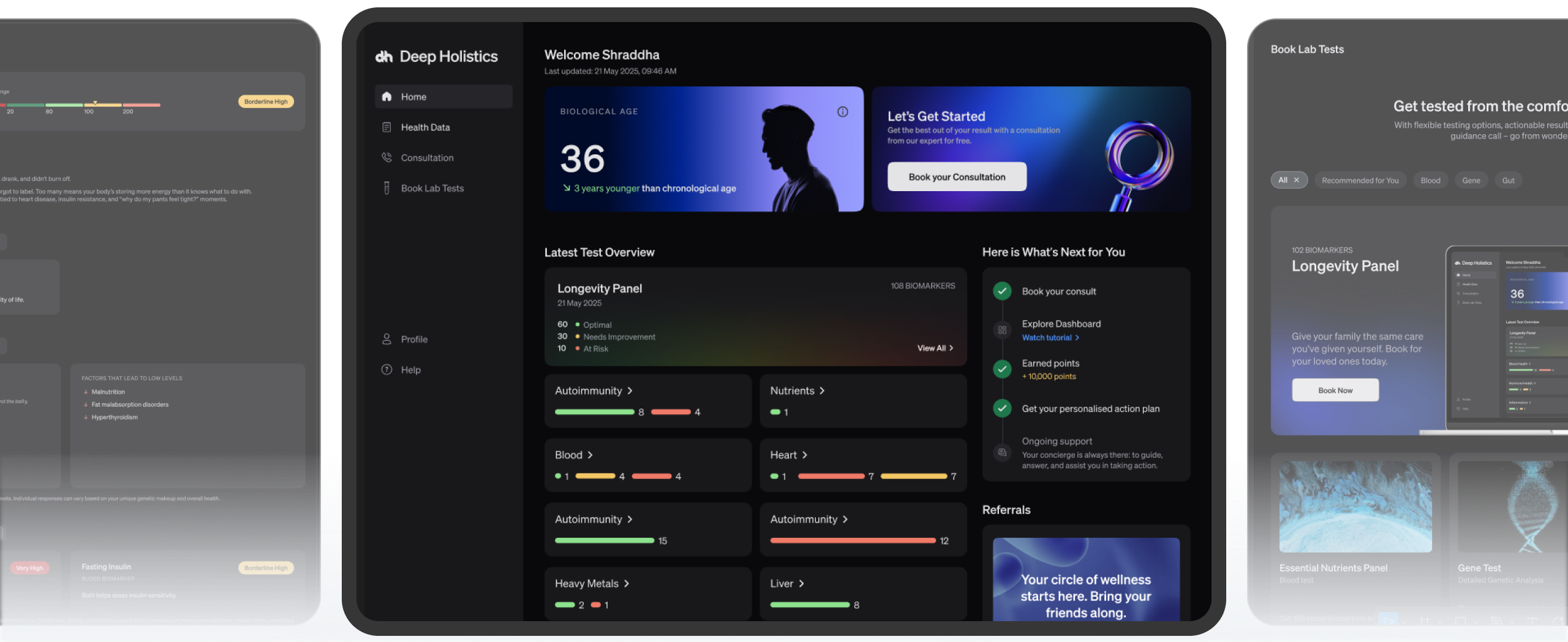Select the Gene filter chip

click(x=1471, y=180)
